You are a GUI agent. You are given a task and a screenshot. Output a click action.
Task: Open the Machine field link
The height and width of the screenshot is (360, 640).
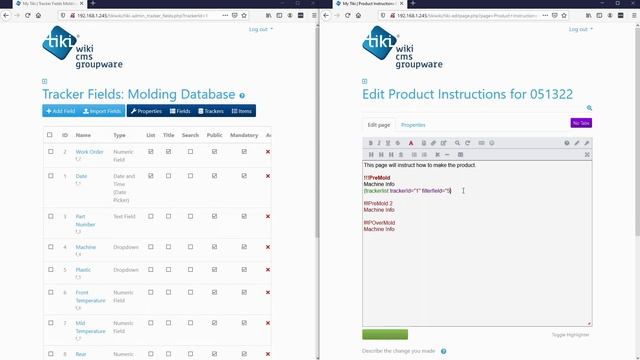coord(86,247)
